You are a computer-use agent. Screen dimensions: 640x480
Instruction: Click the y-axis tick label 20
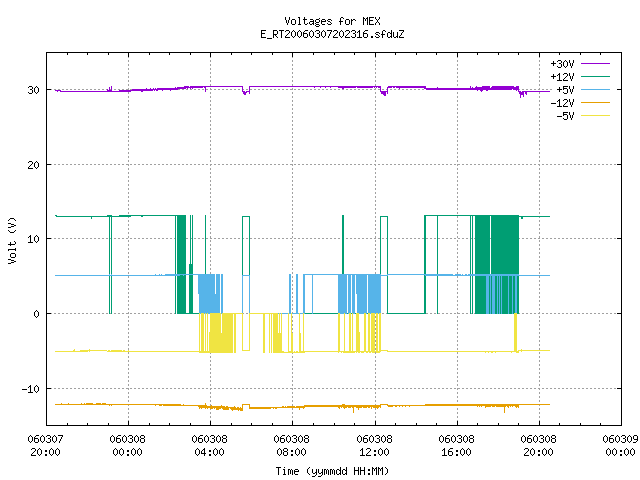33,165
